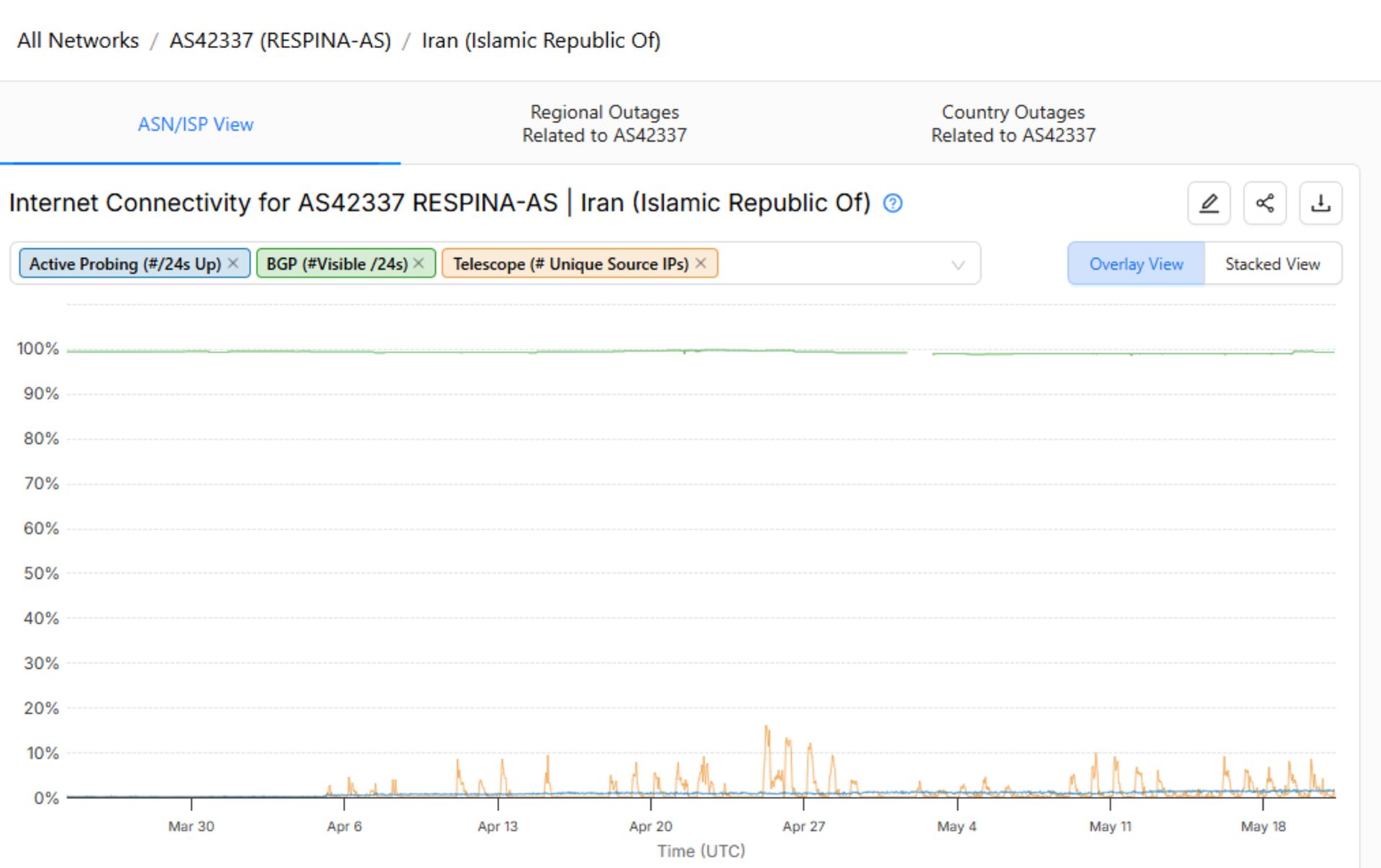Click the Apr 27 tick on time axis
1381x868 pixels.
[x=803, y=826]
